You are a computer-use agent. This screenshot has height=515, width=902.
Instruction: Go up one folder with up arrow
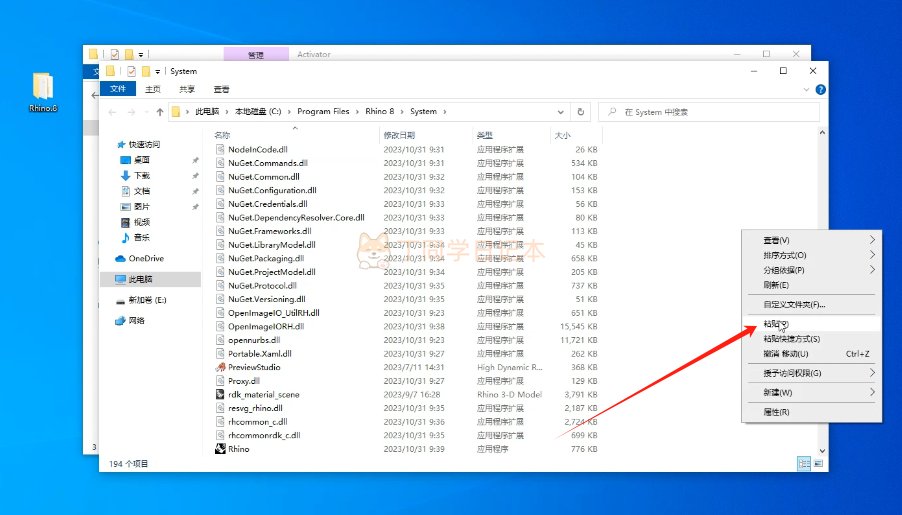pyautogui.click(x=159, y=112)
